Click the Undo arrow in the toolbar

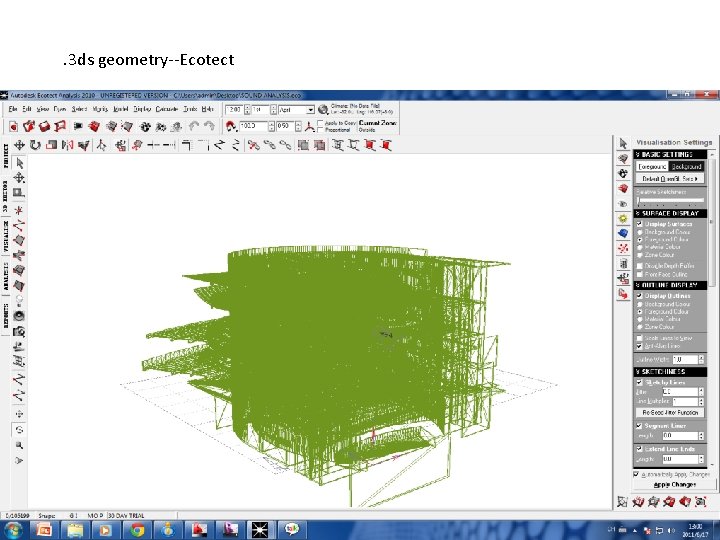coord(194,126)
